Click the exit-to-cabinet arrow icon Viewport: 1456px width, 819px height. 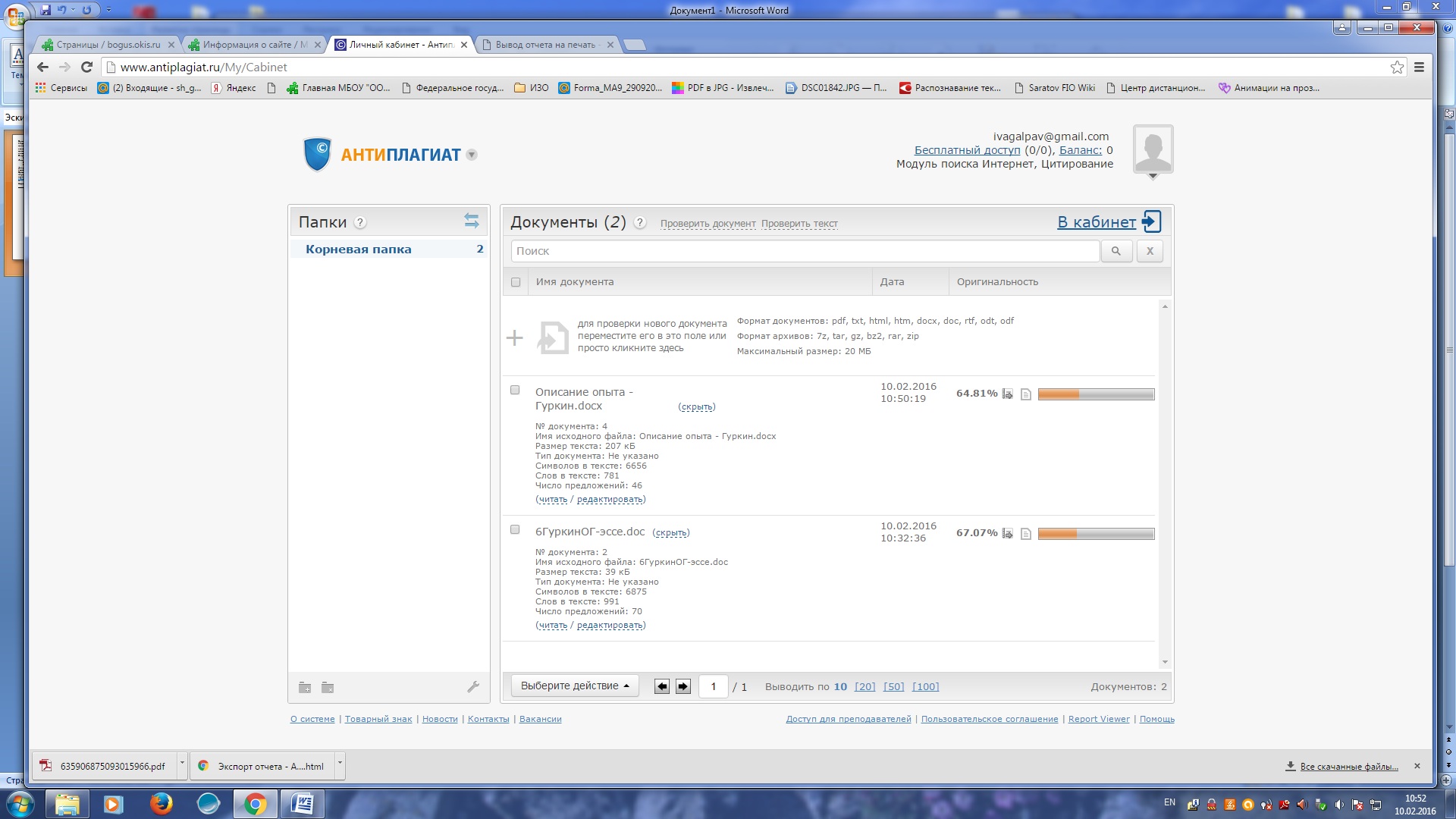[1151, 221]
